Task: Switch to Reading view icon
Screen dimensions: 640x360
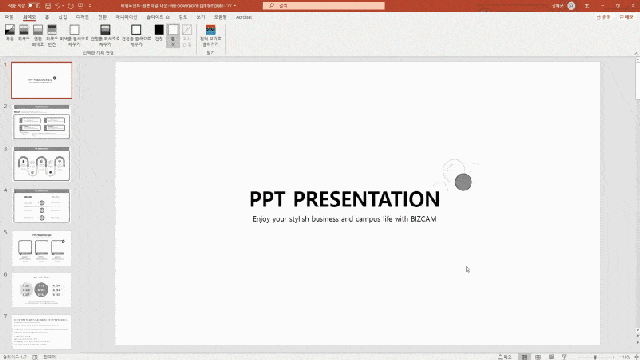Action: point(551,357)
